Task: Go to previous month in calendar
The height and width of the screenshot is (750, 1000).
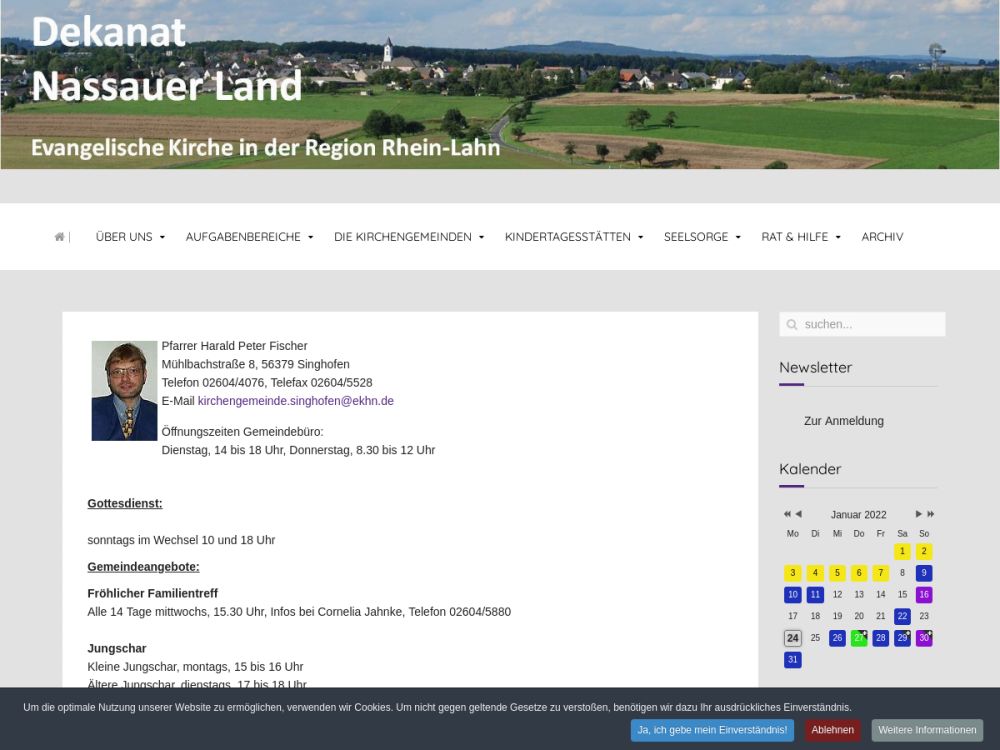Action: [x=798, y=514]
